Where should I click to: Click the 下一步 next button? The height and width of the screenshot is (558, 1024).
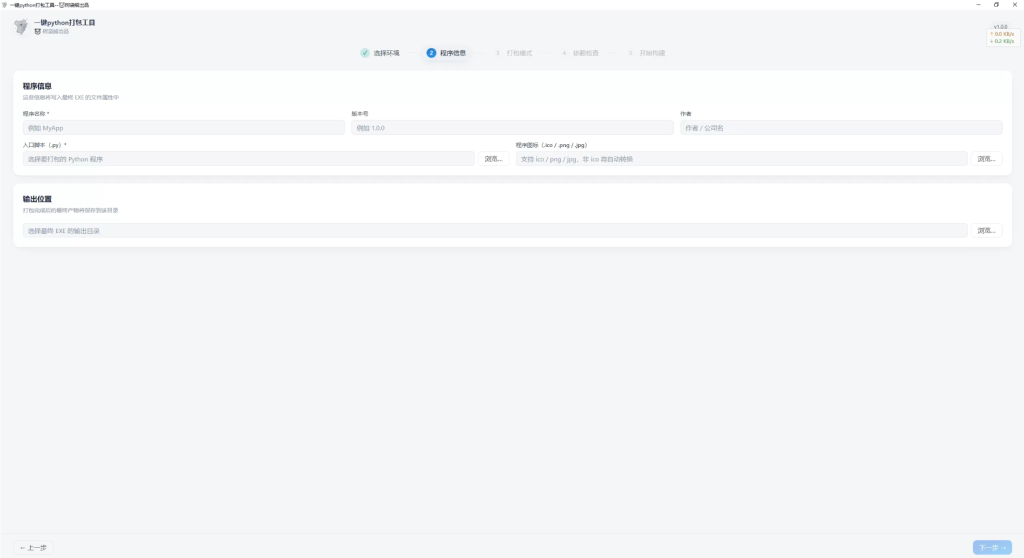pyautogui.click(x=992, y=548)
